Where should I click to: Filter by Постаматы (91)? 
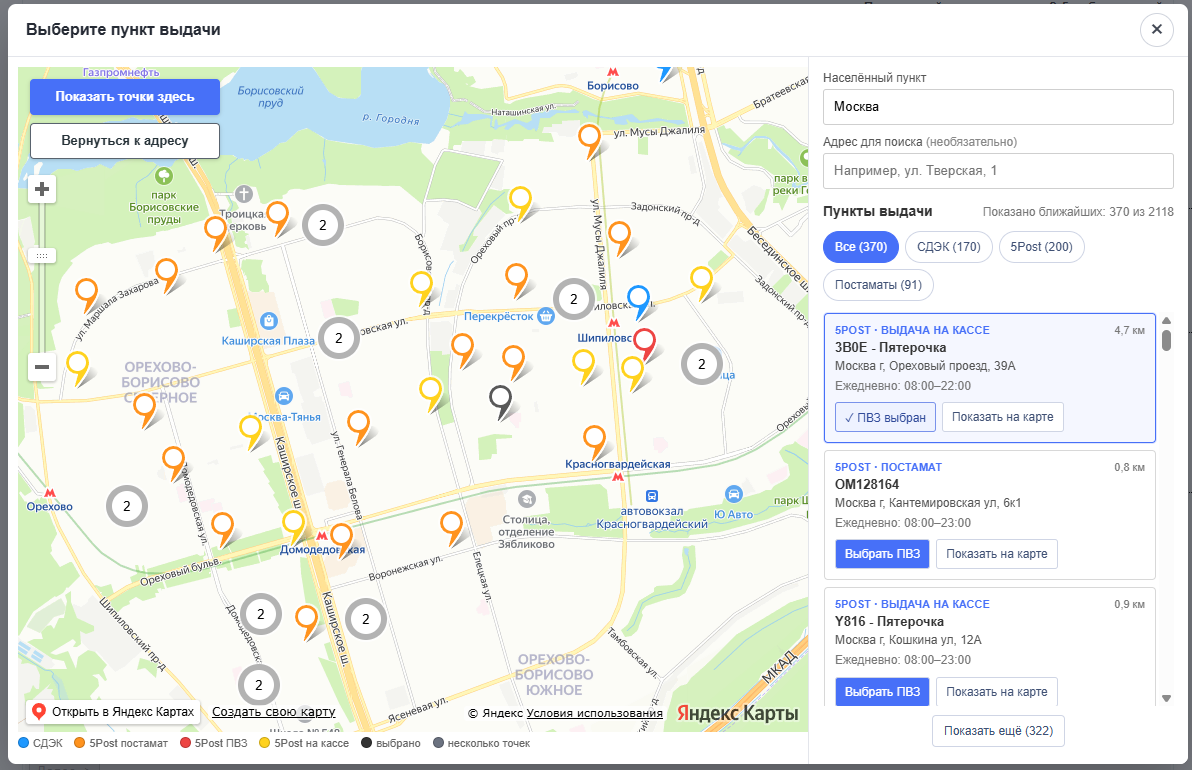click(x=878, y=285)
